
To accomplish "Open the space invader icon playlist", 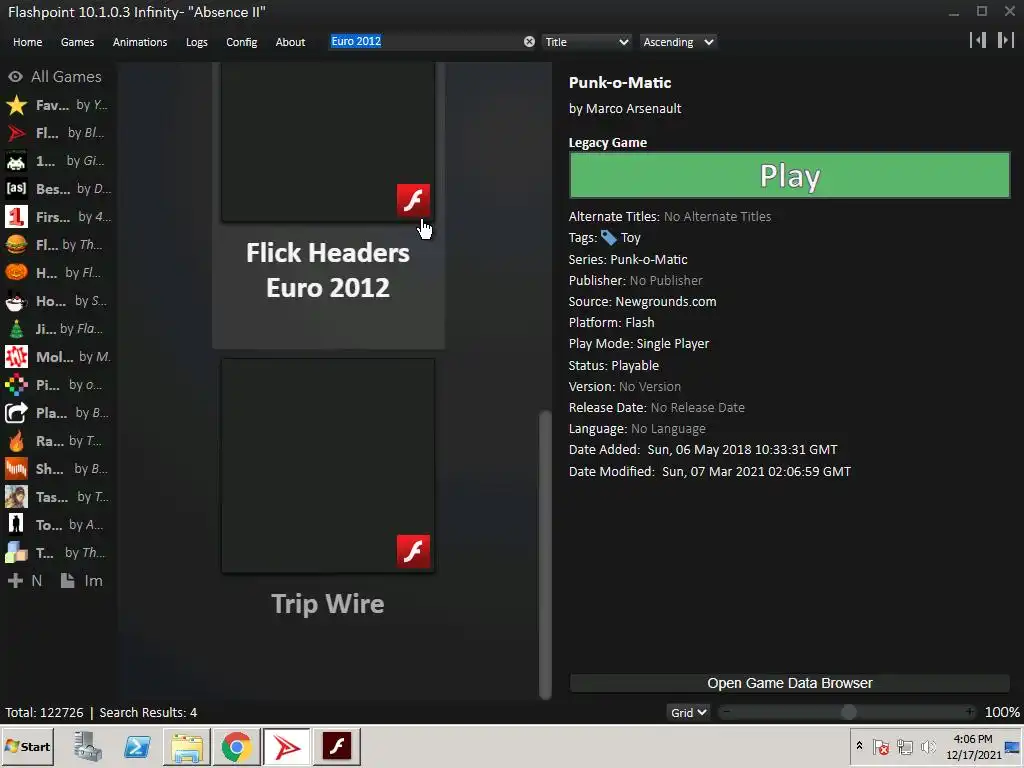I will click(x=57, y=161).
